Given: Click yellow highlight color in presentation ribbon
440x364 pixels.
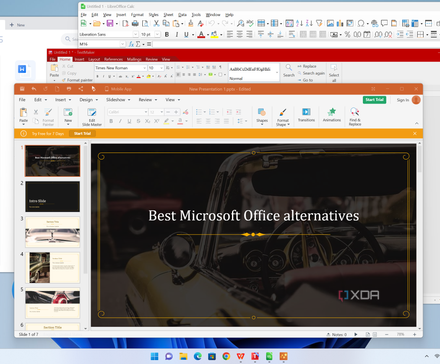Looking at the screenshot, I should tap(166, 121).
